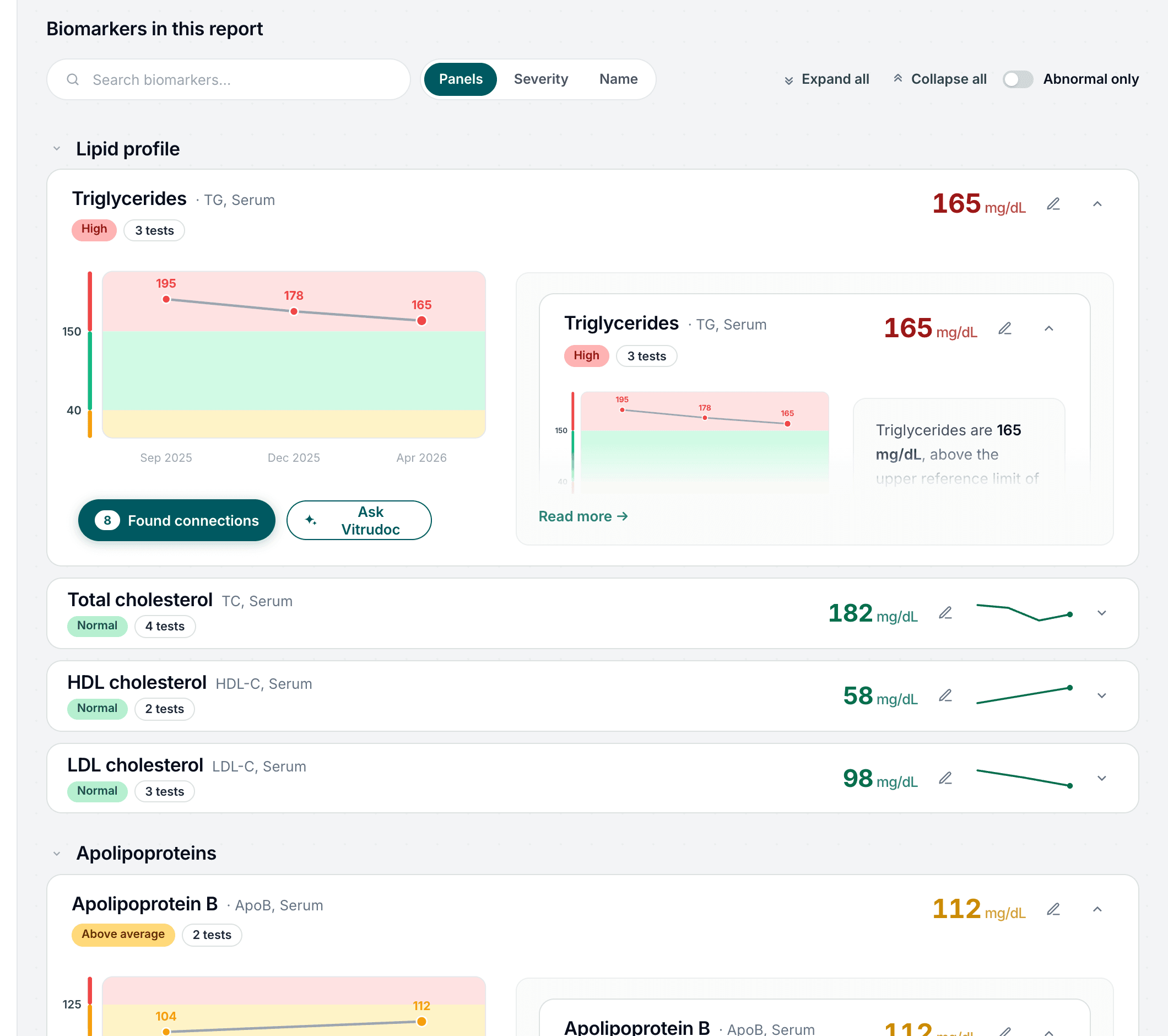Click the pencil icon in the Triglycerides preview card
The width and height of the screenshot is (1168, 1036).
pos(1004,328)
